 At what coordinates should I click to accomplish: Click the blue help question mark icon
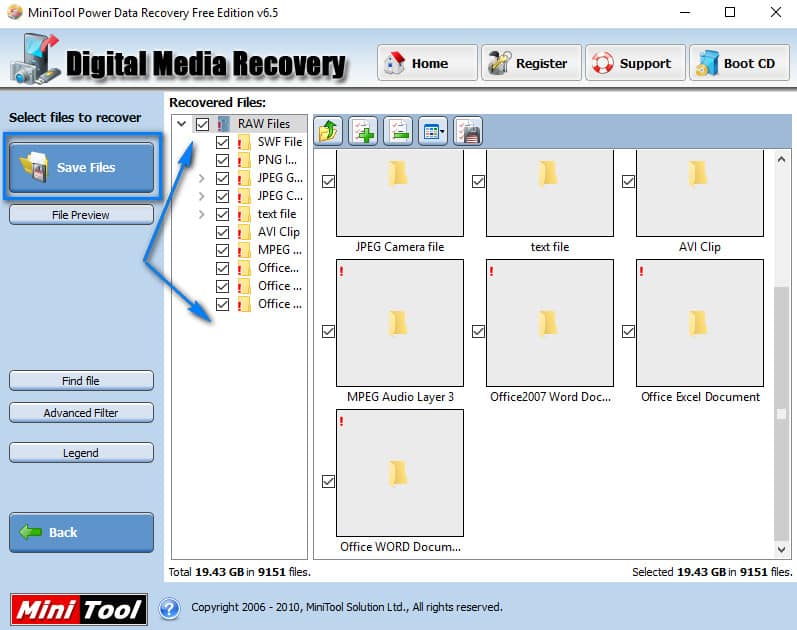tap(169, 608)
